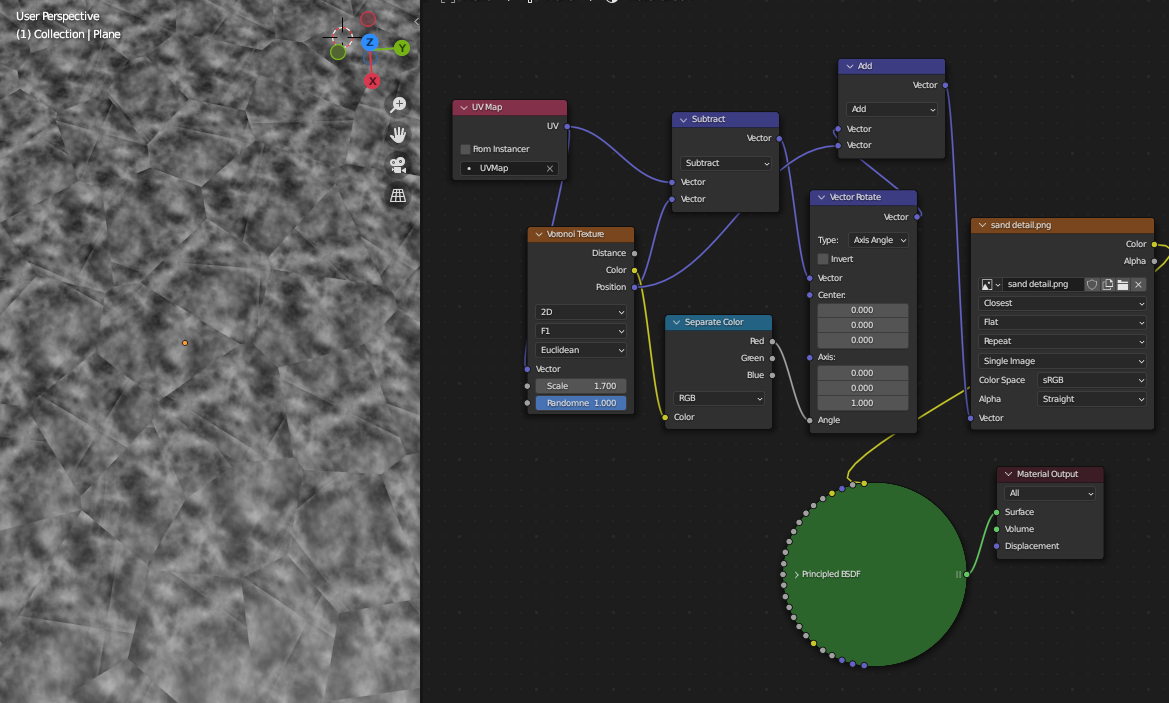Click the browse image datablock icon
The width and height of the screenshot is (1169, 703).
click(985, 284)
